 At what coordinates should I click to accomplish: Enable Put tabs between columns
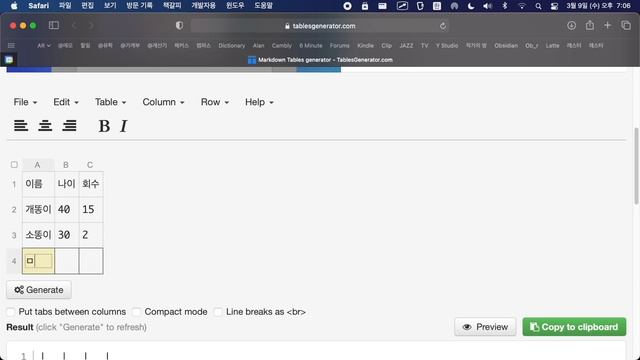pos(11,312)
